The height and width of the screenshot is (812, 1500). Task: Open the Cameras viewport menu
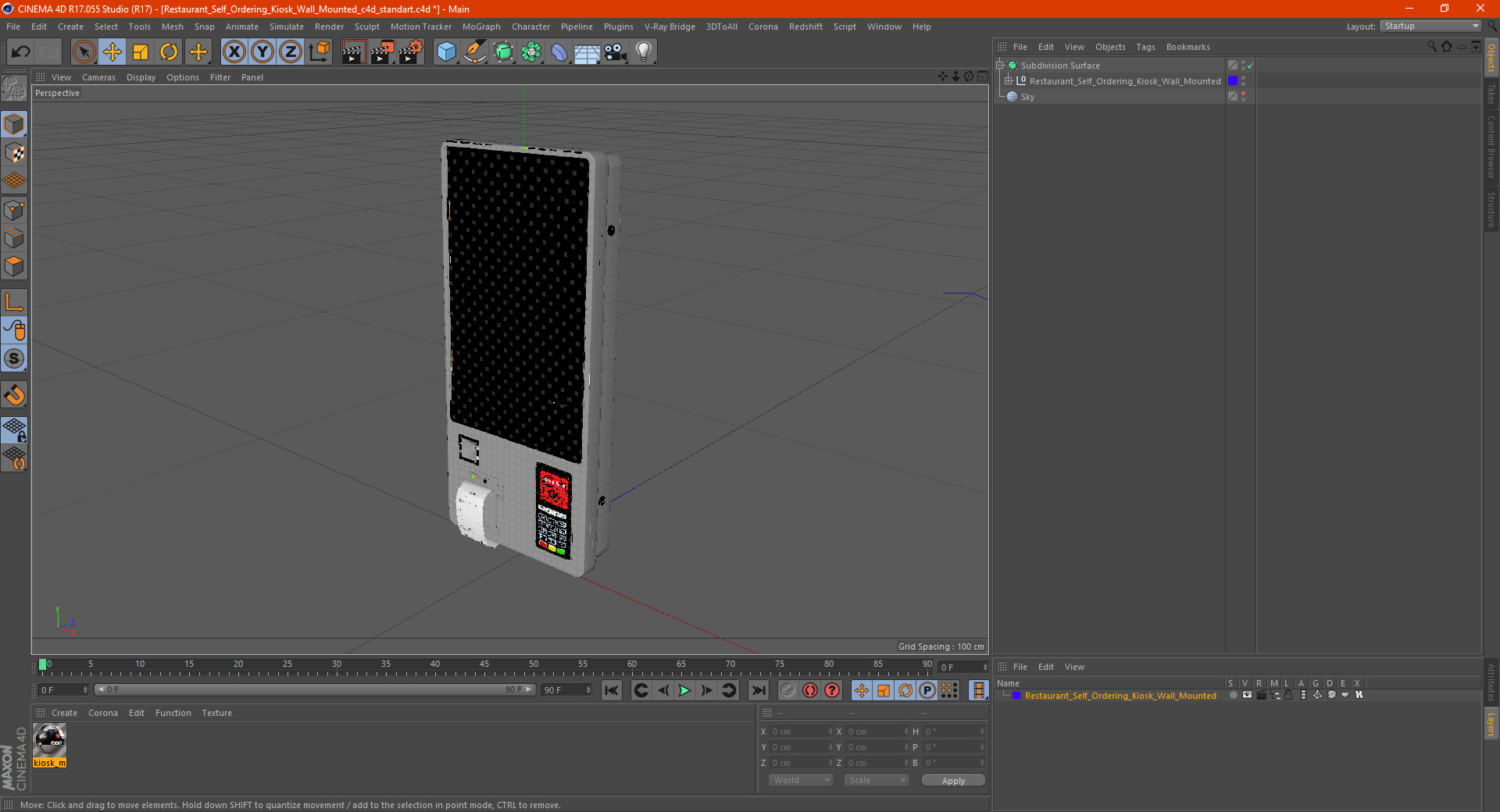98,77
